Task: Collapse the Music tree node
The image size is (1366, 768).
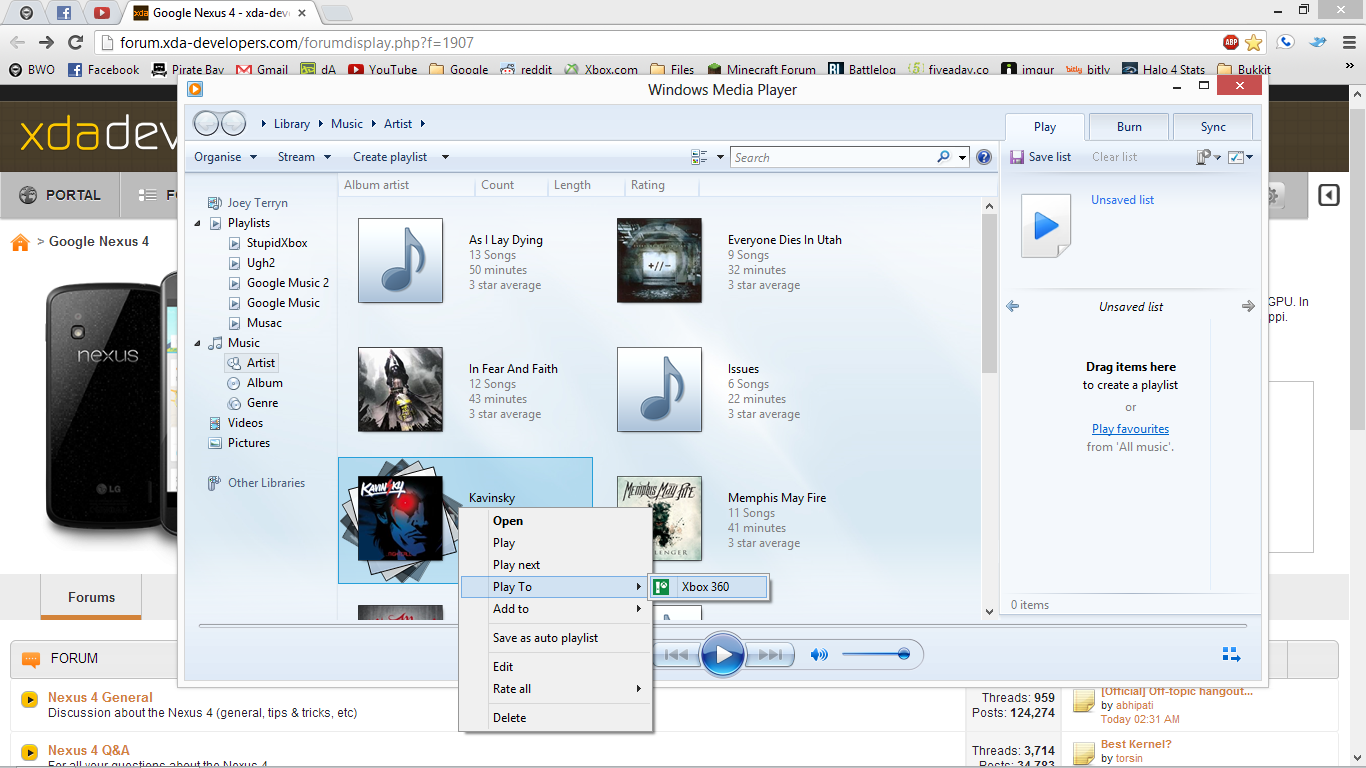Action: [x=197, y=343]
